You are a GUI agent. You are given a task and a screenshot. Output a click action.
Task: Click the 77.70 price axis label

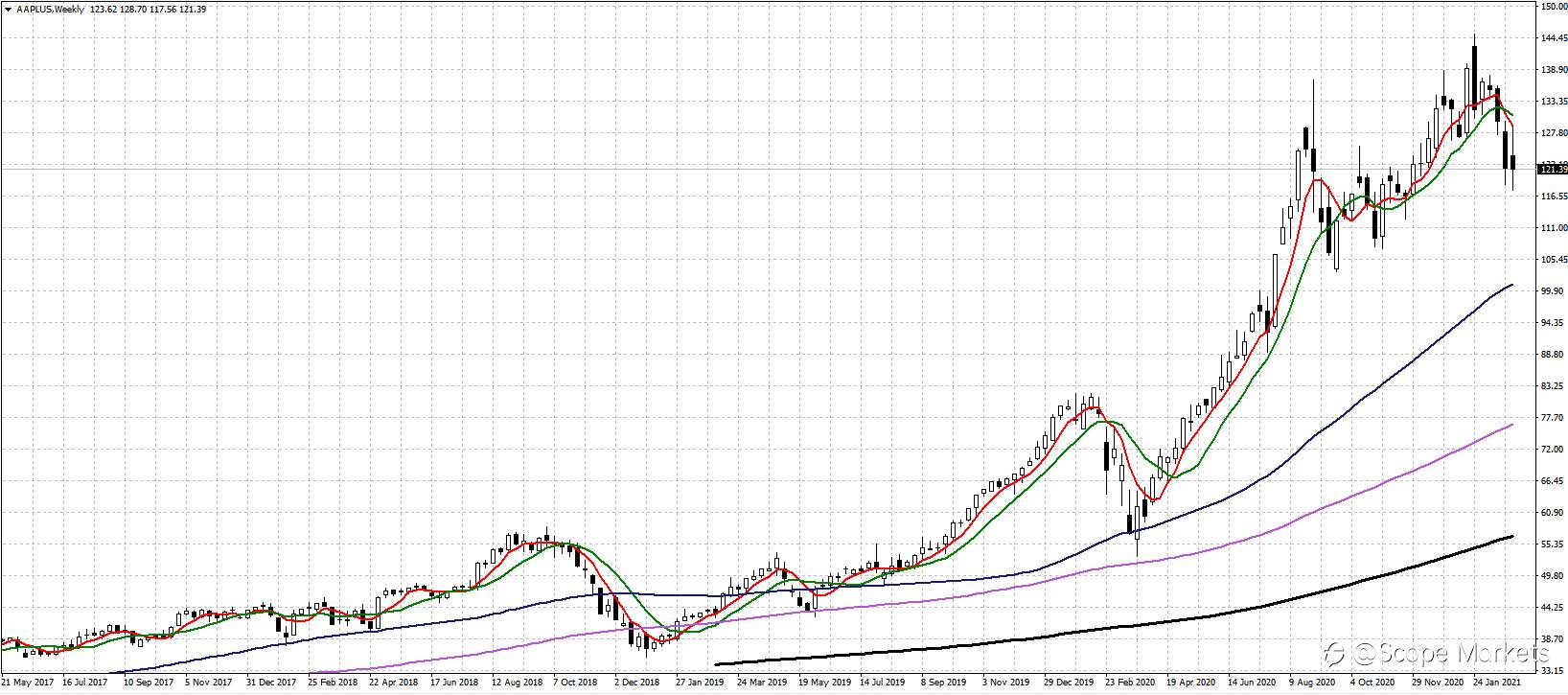coord(1552,418)
